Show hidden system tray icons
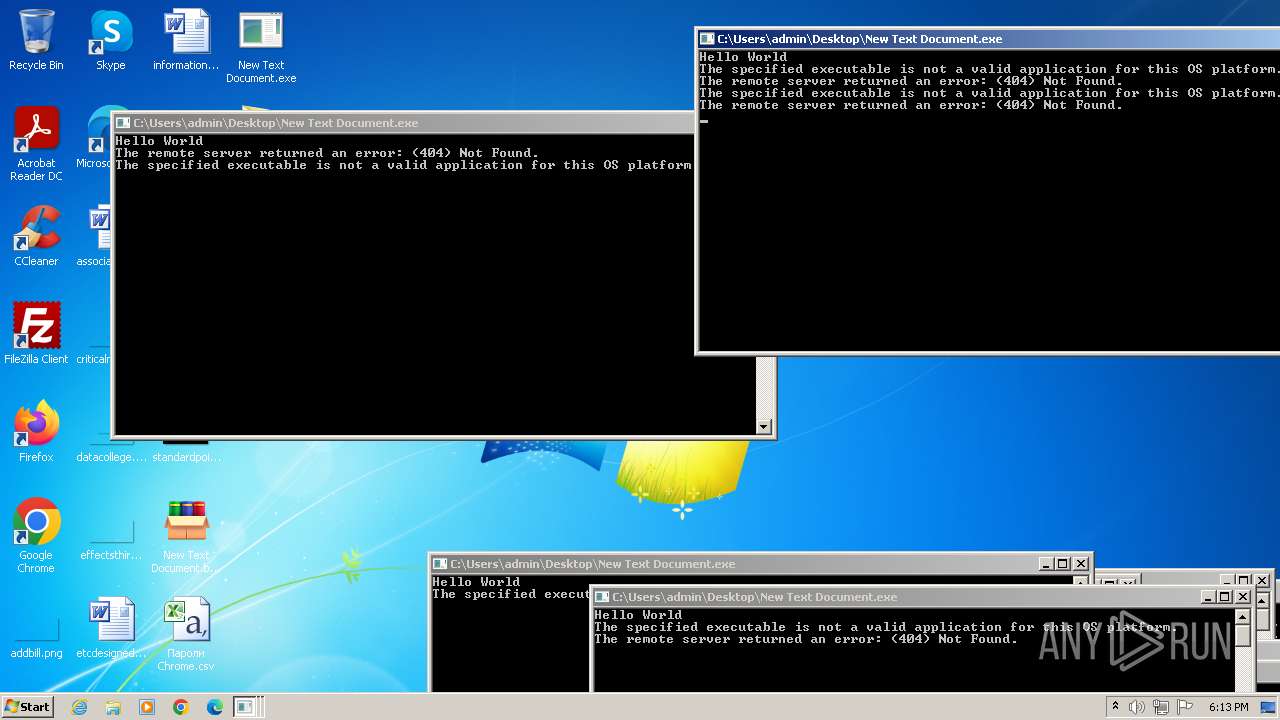The height and width of the screenshot is (720, 1280). pos(1115,707)
